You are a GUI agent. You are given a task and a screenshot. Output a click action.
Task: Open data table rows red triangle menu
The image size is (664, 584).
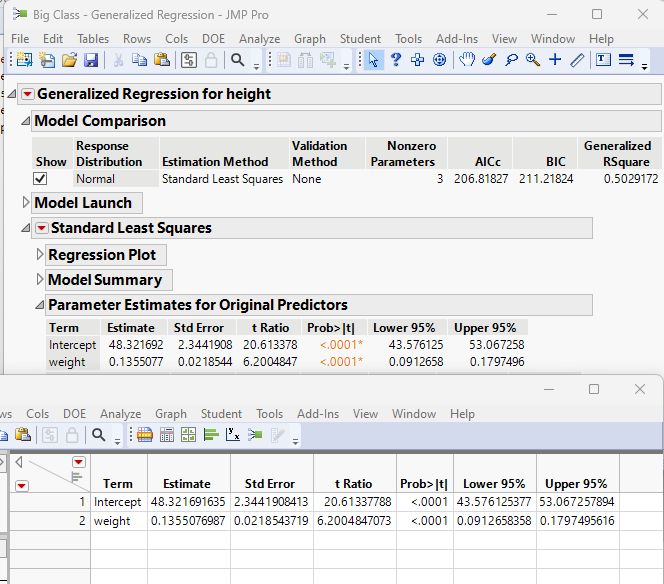tap(22, 485)
